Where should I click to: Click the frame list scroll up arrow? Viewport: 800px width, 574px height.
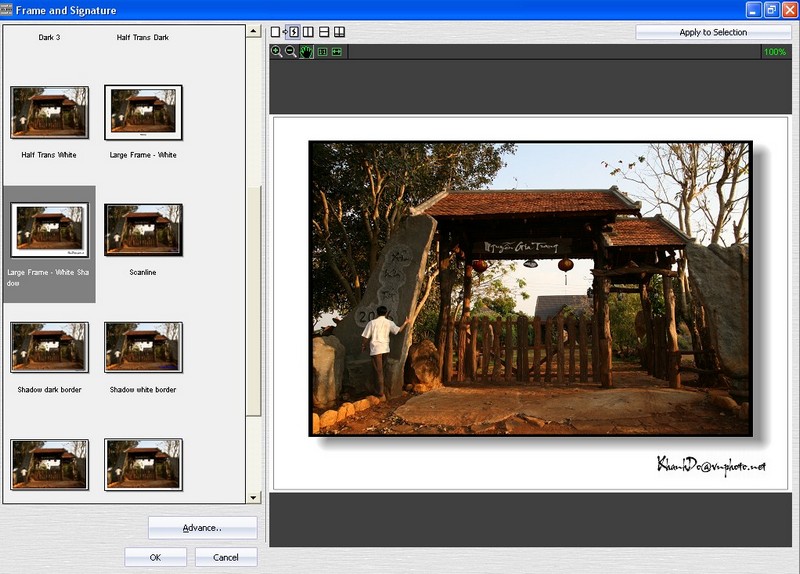pos(253,32)
